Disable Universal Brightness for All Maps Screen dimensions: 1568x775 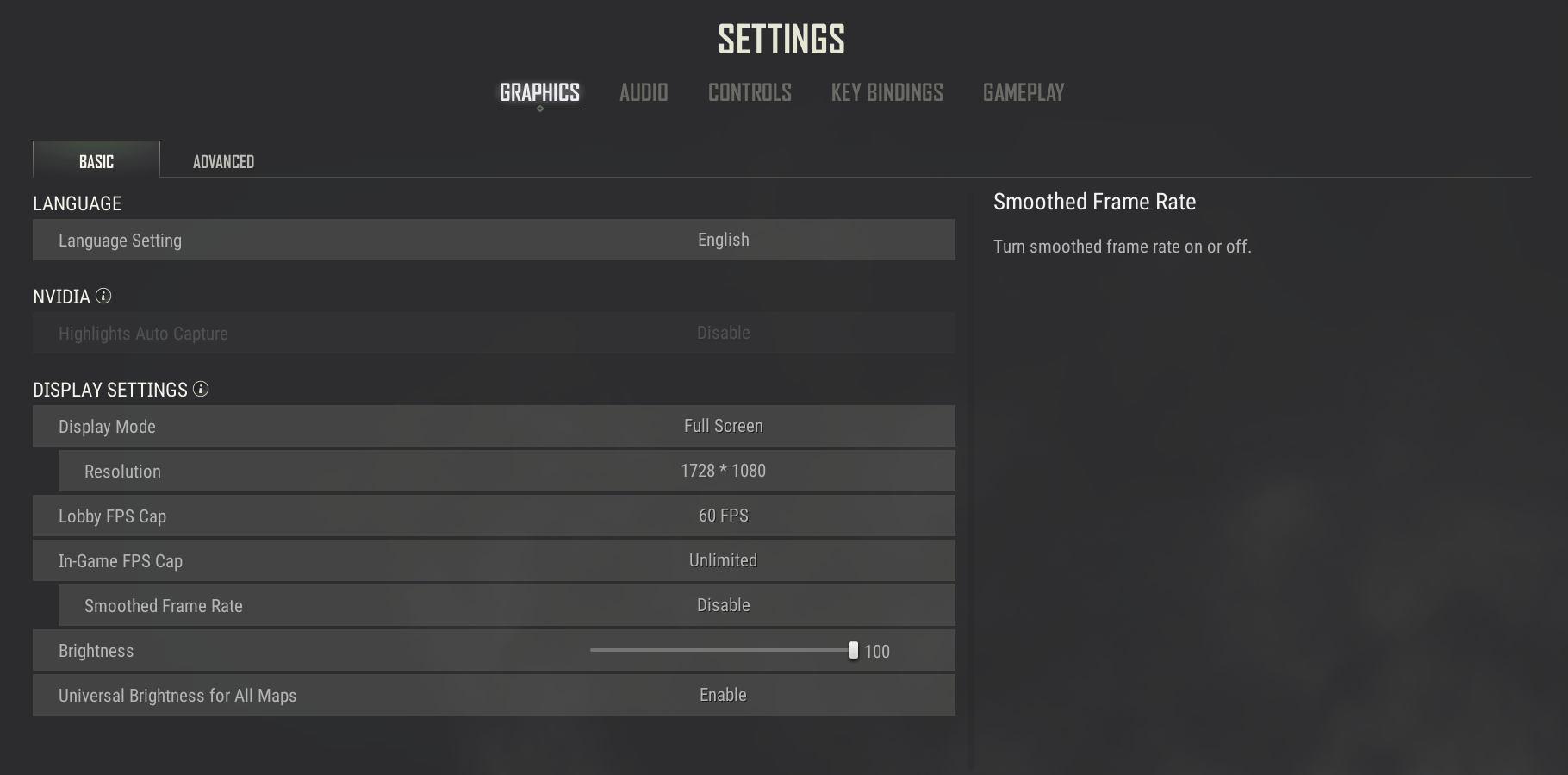[493, 695]
